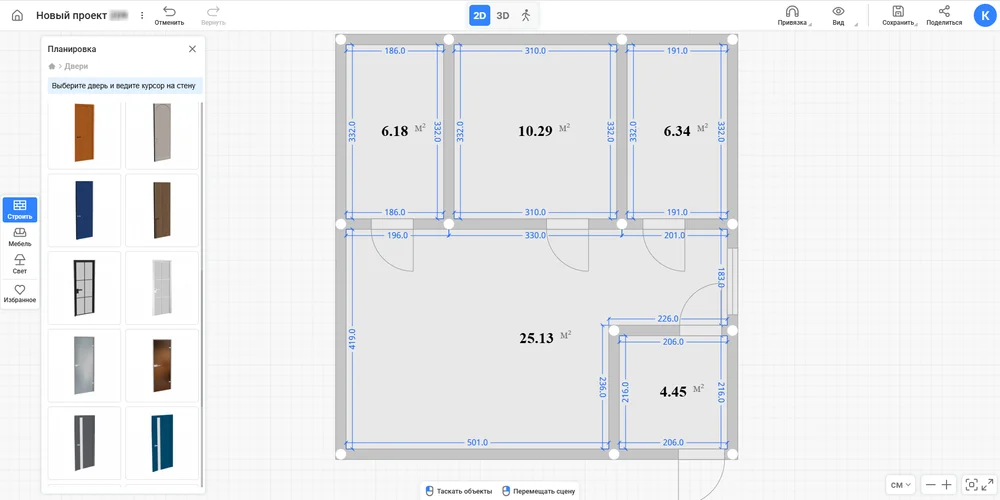Open the Избранное favorites heart icon
The width and height of the screenshot is (1000, 500).
pyautogui.click(x=20, y=292)
